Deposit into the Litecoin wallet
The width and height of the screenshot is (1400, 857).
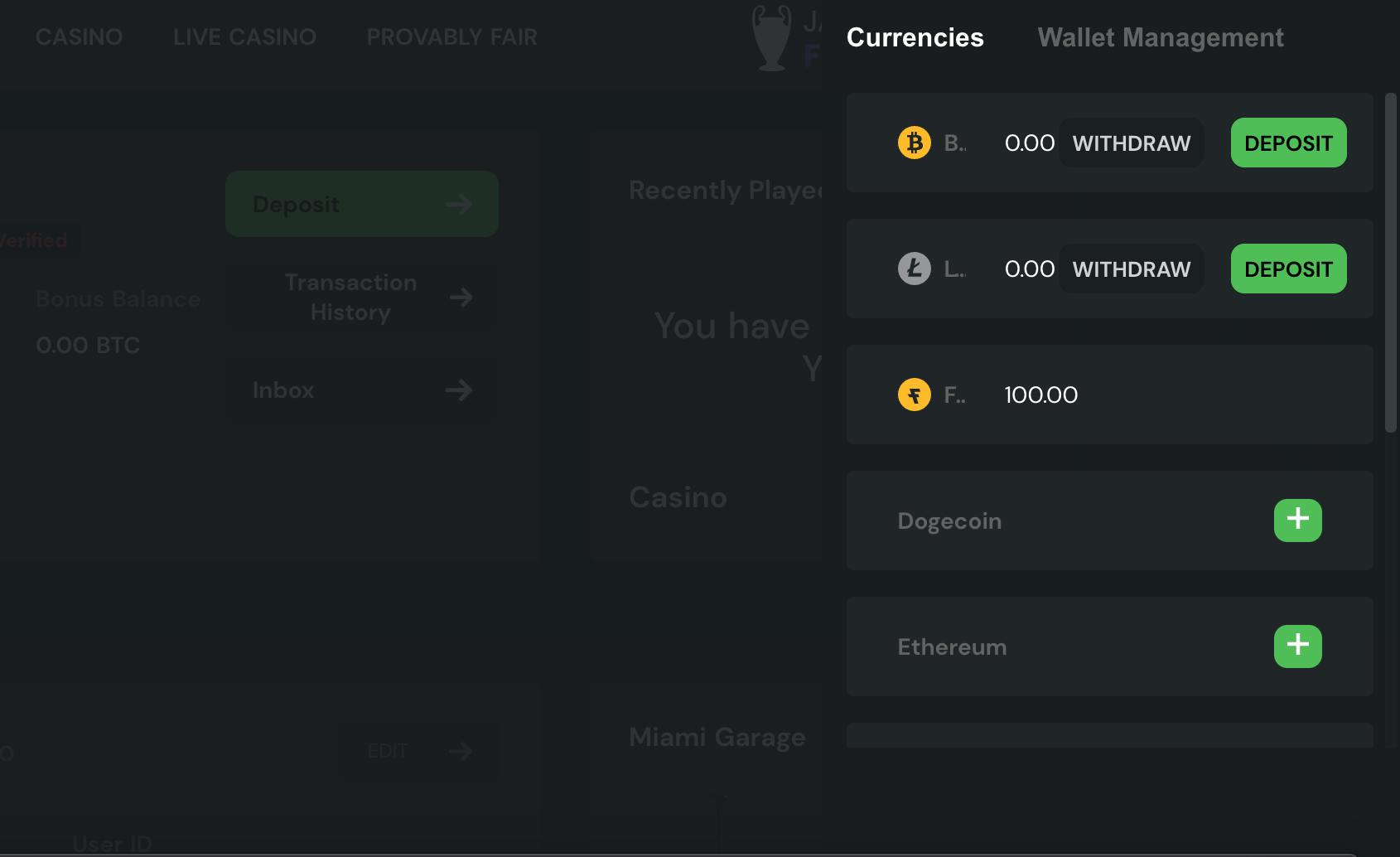click(1288, 269)
